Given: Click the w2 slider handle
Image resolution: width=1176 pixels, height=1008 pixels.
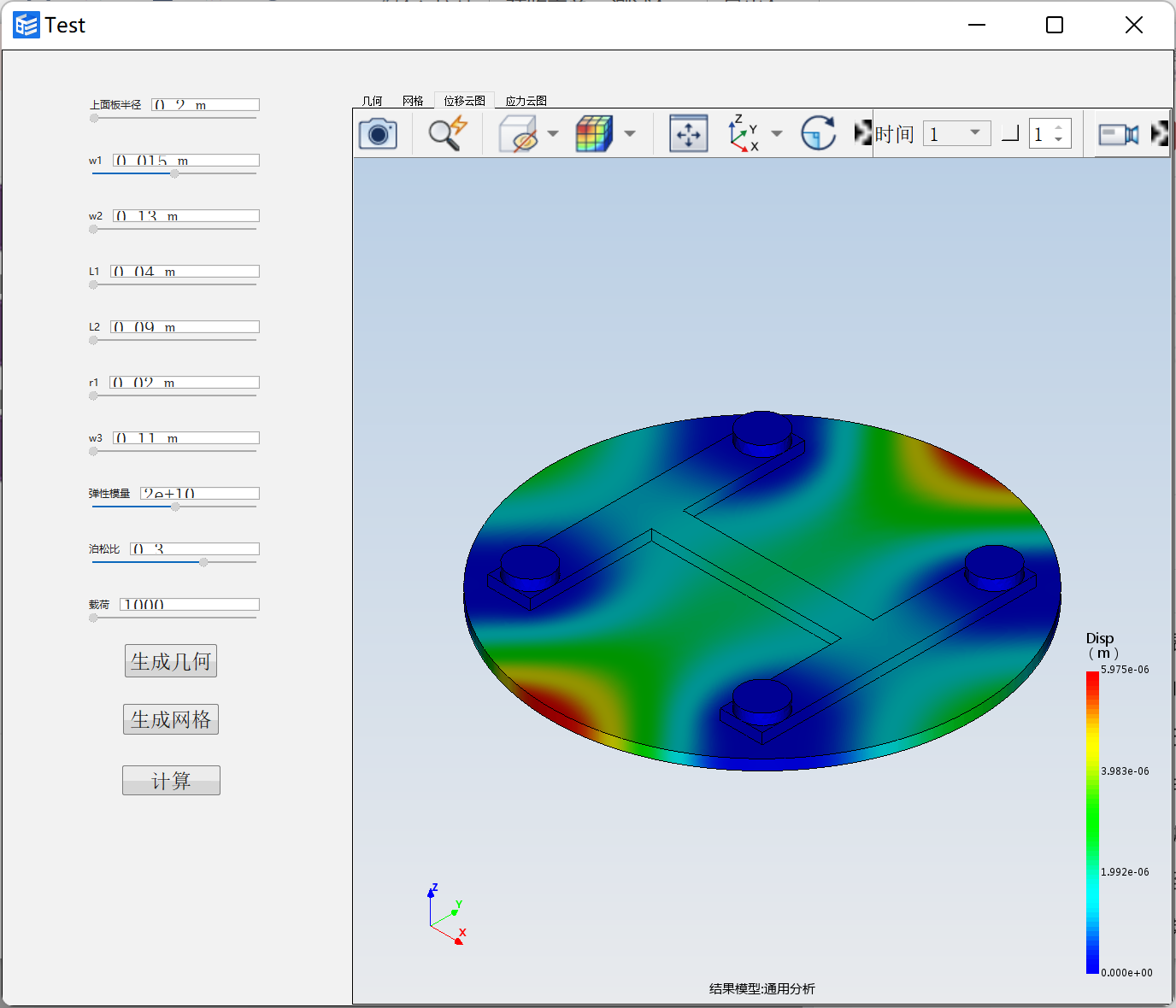Looking at the screenshot, I should pos(94,229).
